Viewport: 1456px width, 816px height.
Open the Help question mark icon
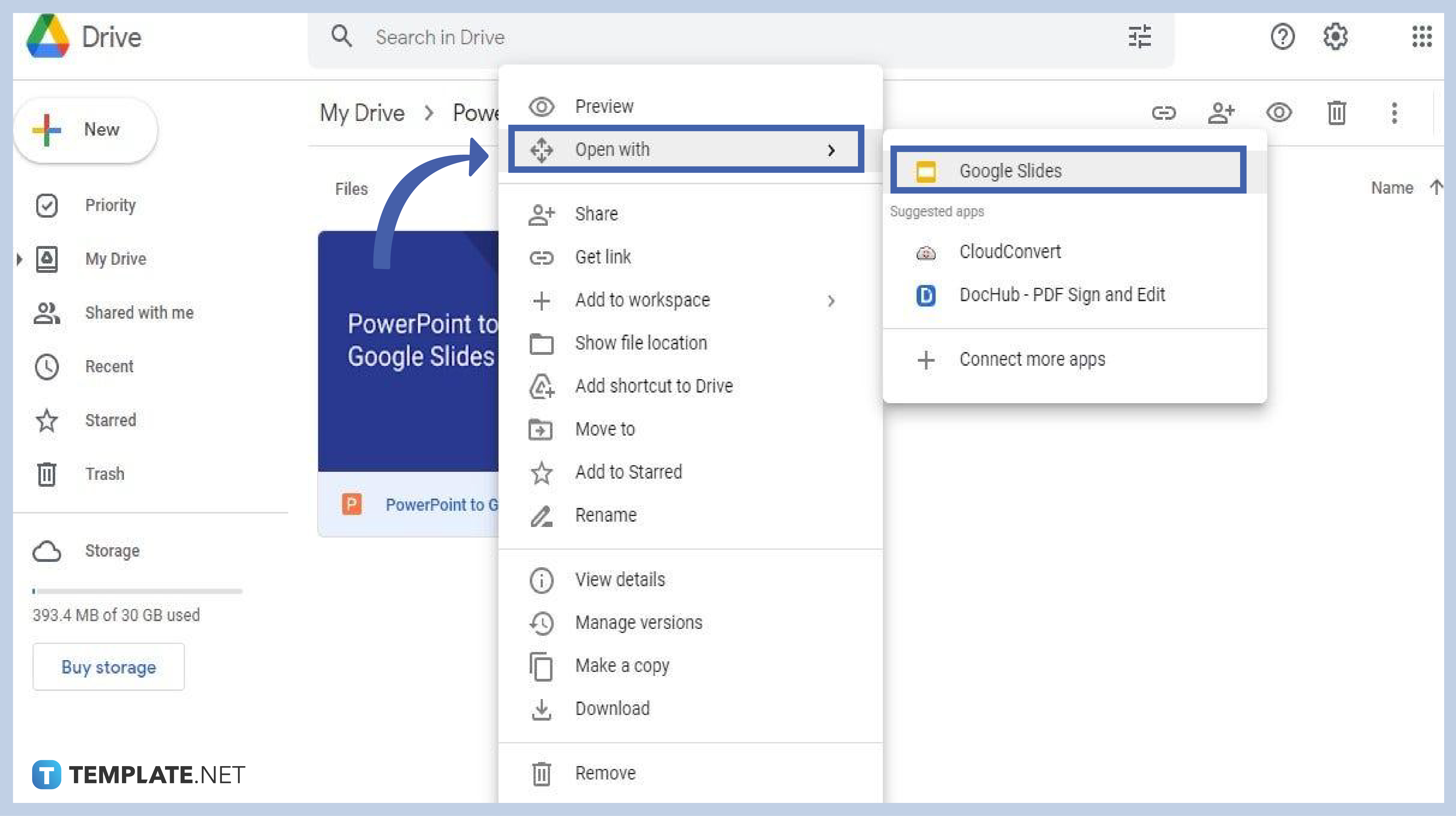pyautogui.click(x=1283, y=37)
